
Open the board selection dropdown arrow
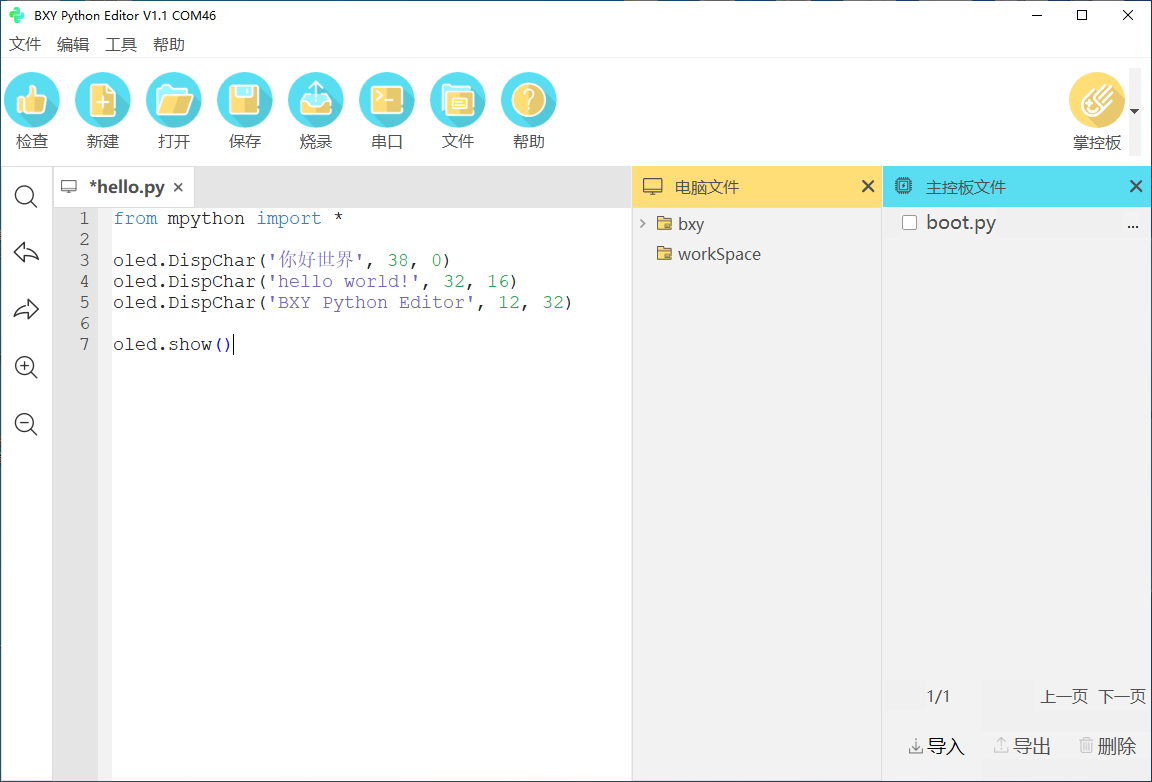pos(1134,112)
